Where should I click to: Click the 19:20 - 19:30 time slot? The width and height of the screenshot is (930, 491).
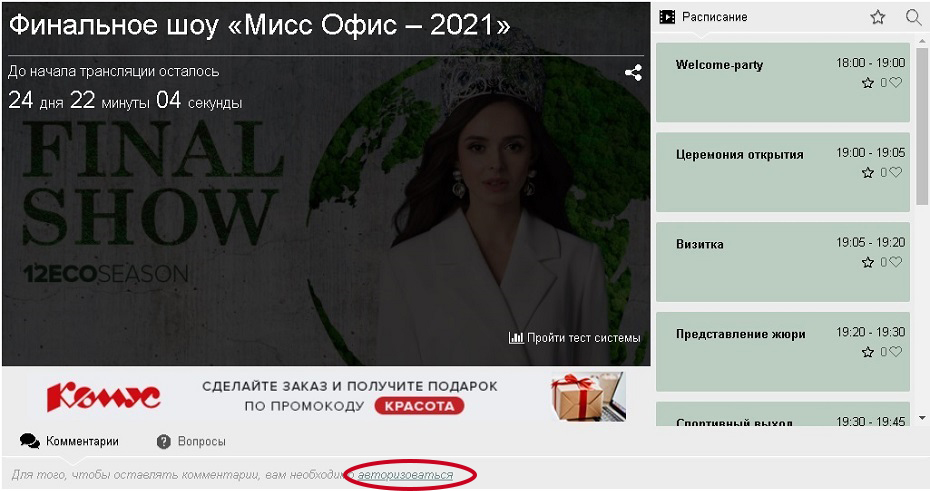point(871,332)
